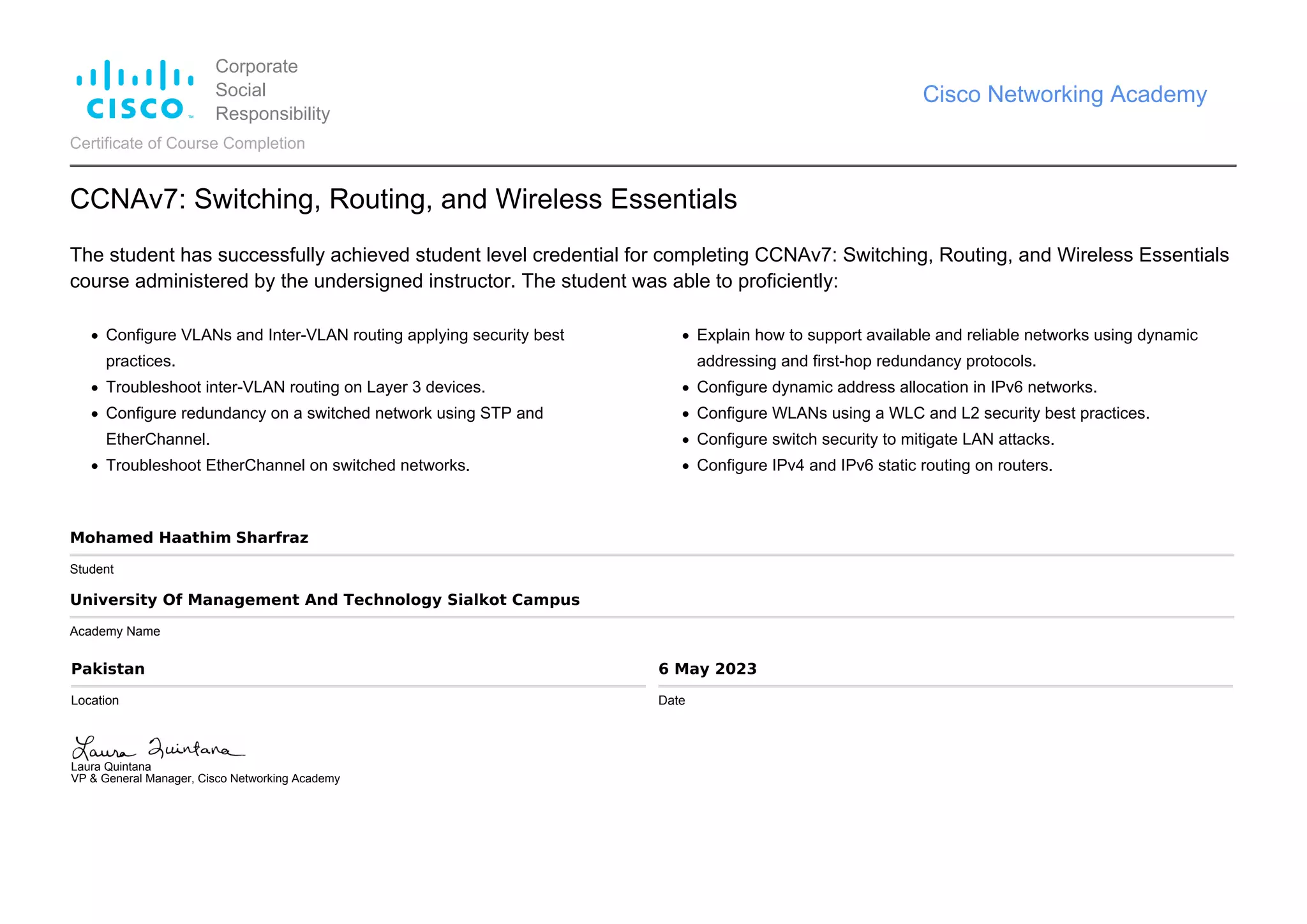Click the 6 May 2023 date value
This screenshot has height=924, width=1307.
[707, 669]
